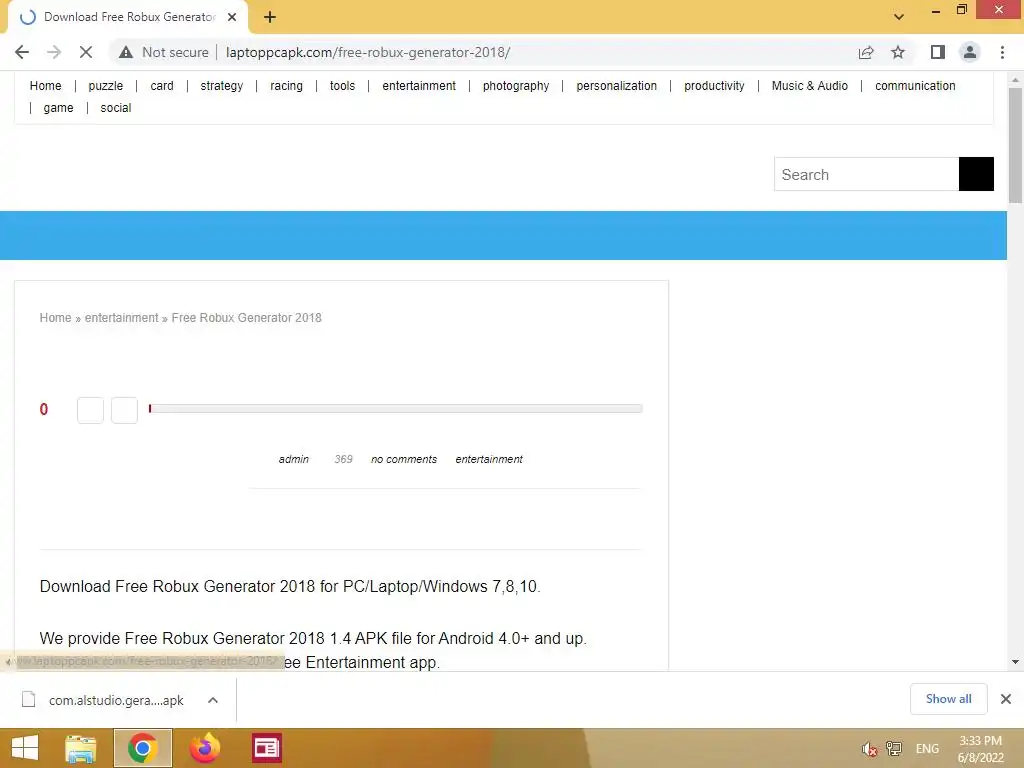Open File Explorer from taskbar

coord(80,748)
